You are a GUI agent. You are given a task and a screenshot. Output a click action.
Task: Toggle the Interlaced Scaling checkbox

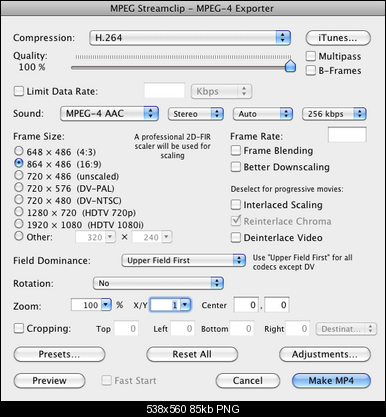pos(236,204)
